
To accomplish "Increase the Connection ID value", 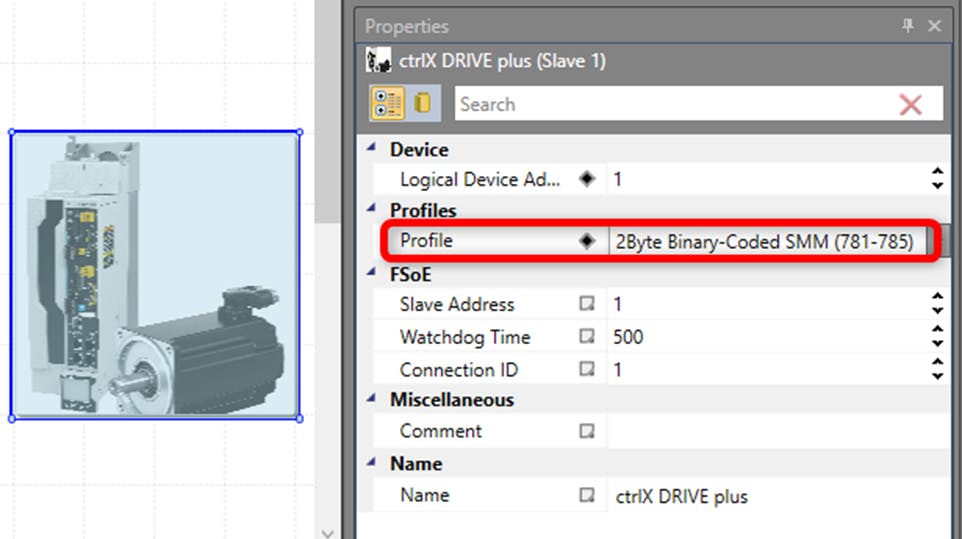I will pyautogui.click(x=937, y=363).
